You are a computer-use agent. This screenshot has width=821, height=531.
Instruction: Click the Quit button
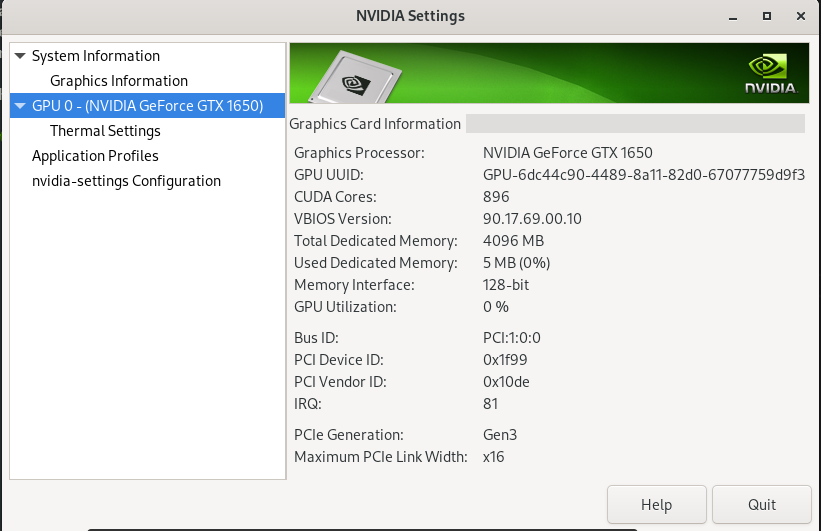pyautogui.click(x=762, y=504)
